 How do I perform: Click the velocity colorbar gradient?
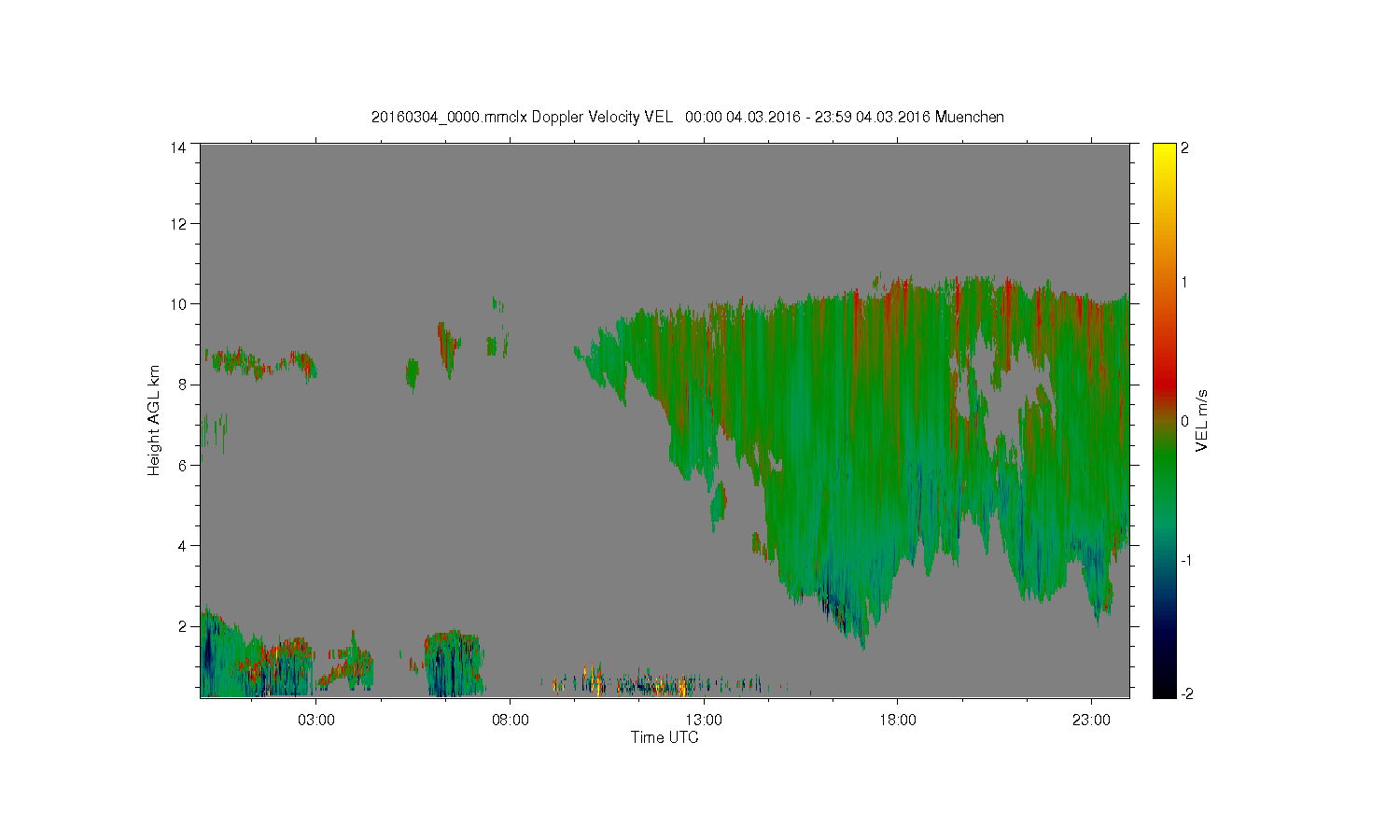[x=1164, y=420]
